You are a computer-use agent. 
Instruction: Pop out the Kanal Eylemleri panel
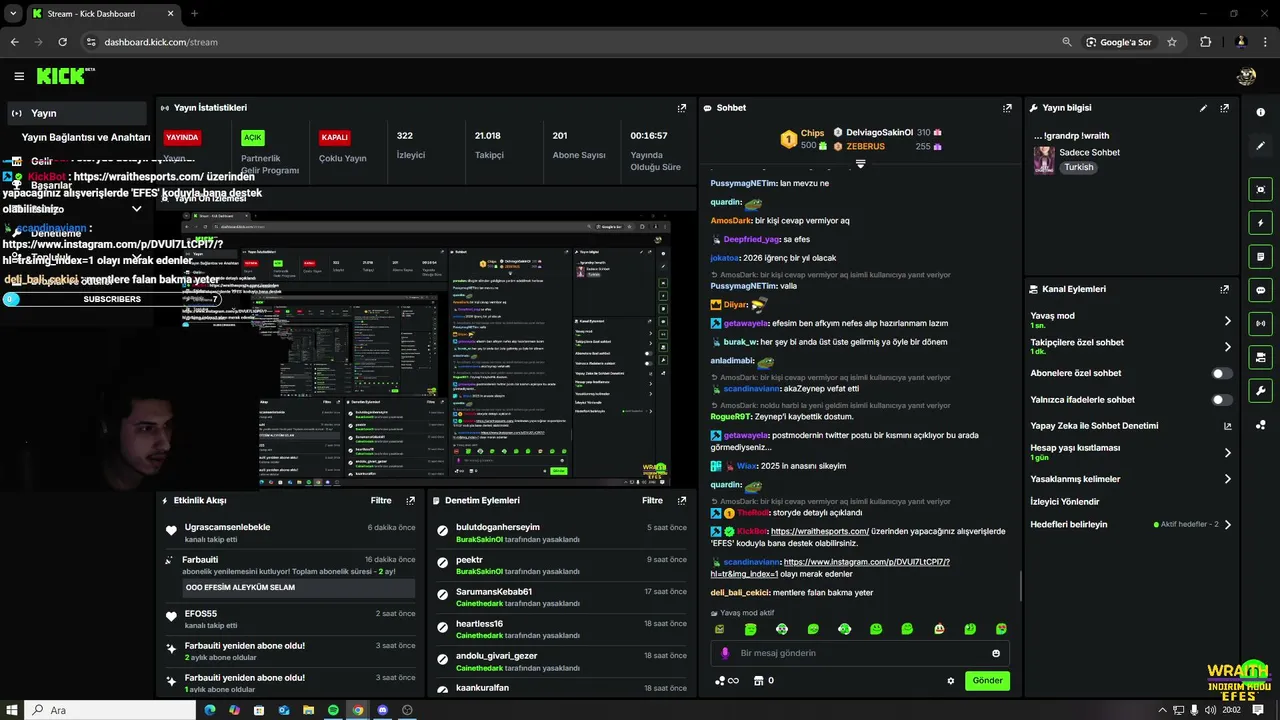pos(1224,289)
